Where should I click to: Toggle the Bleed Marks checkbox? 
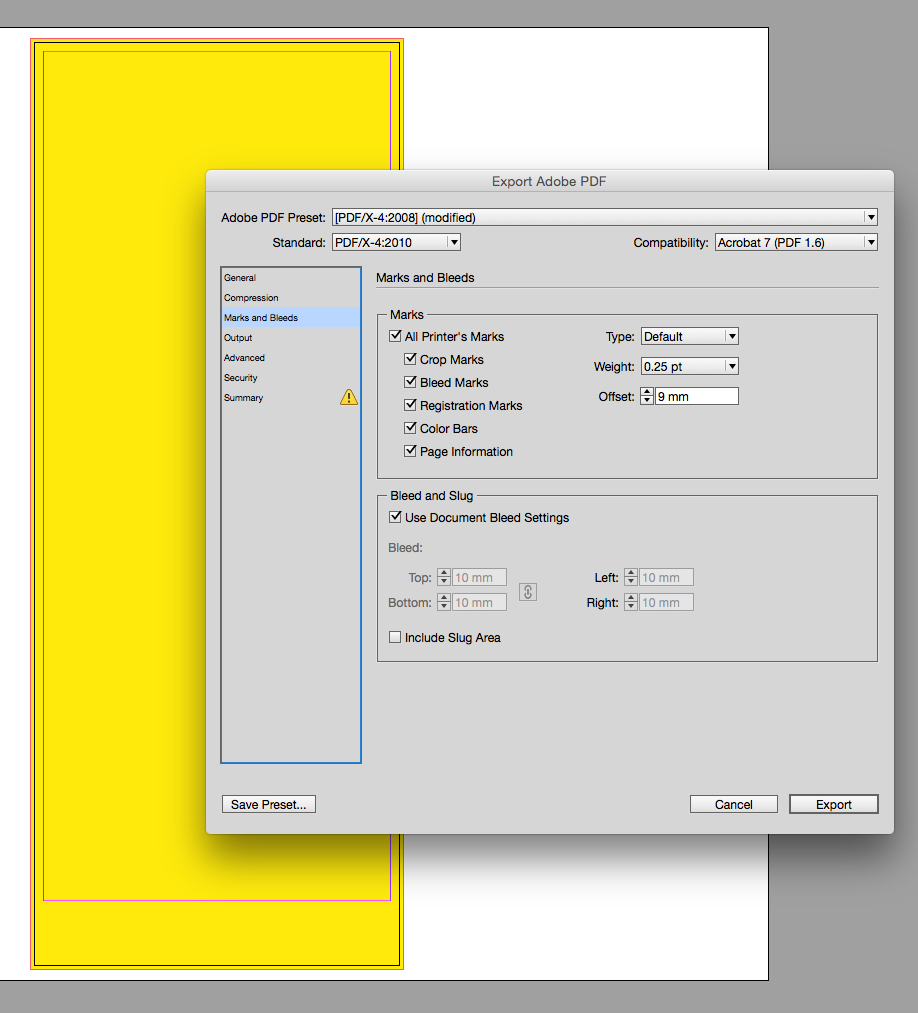pos(410,382)
